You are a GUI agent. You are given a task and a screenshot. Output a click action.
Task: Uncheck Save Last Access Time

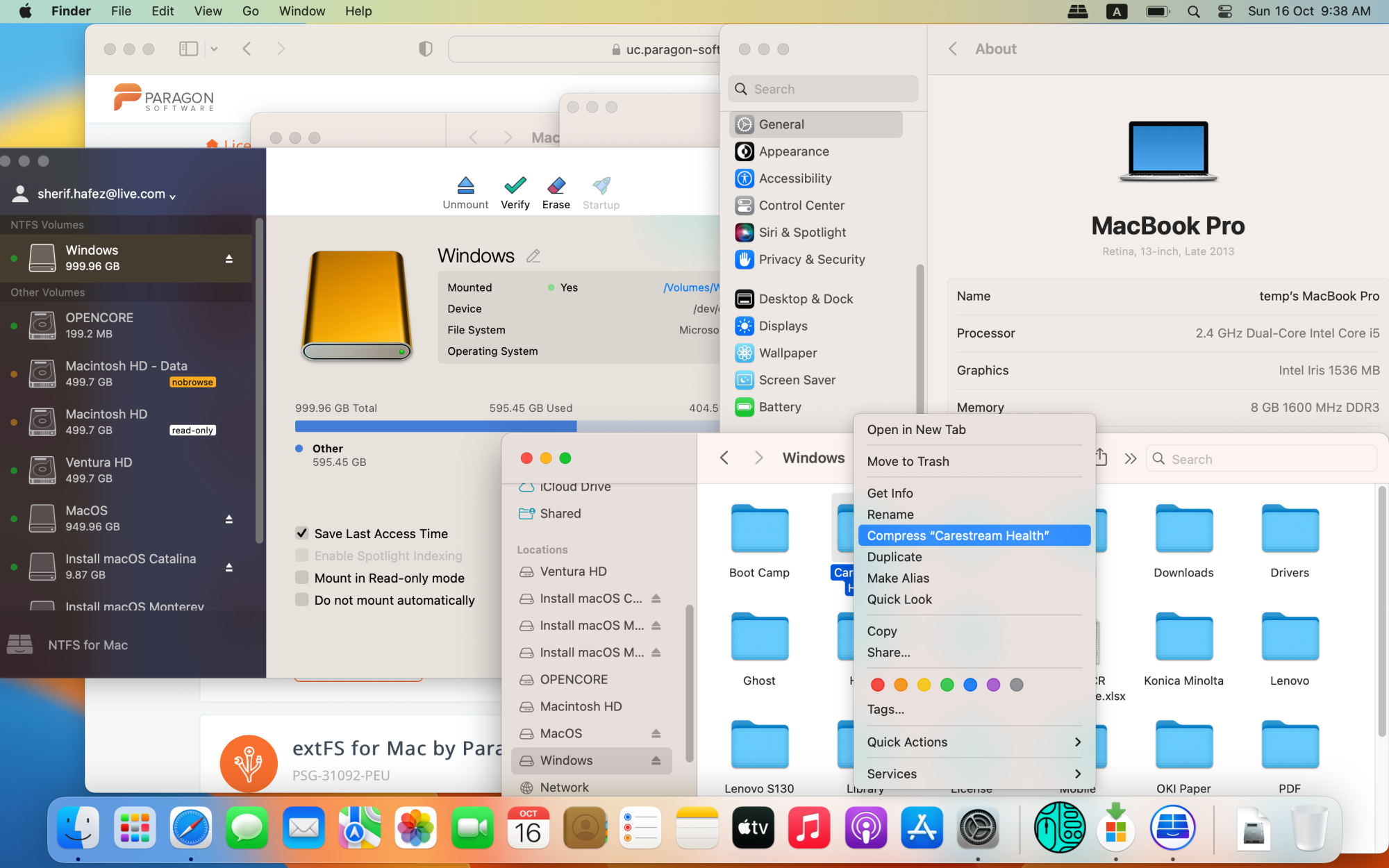point(301,533)
